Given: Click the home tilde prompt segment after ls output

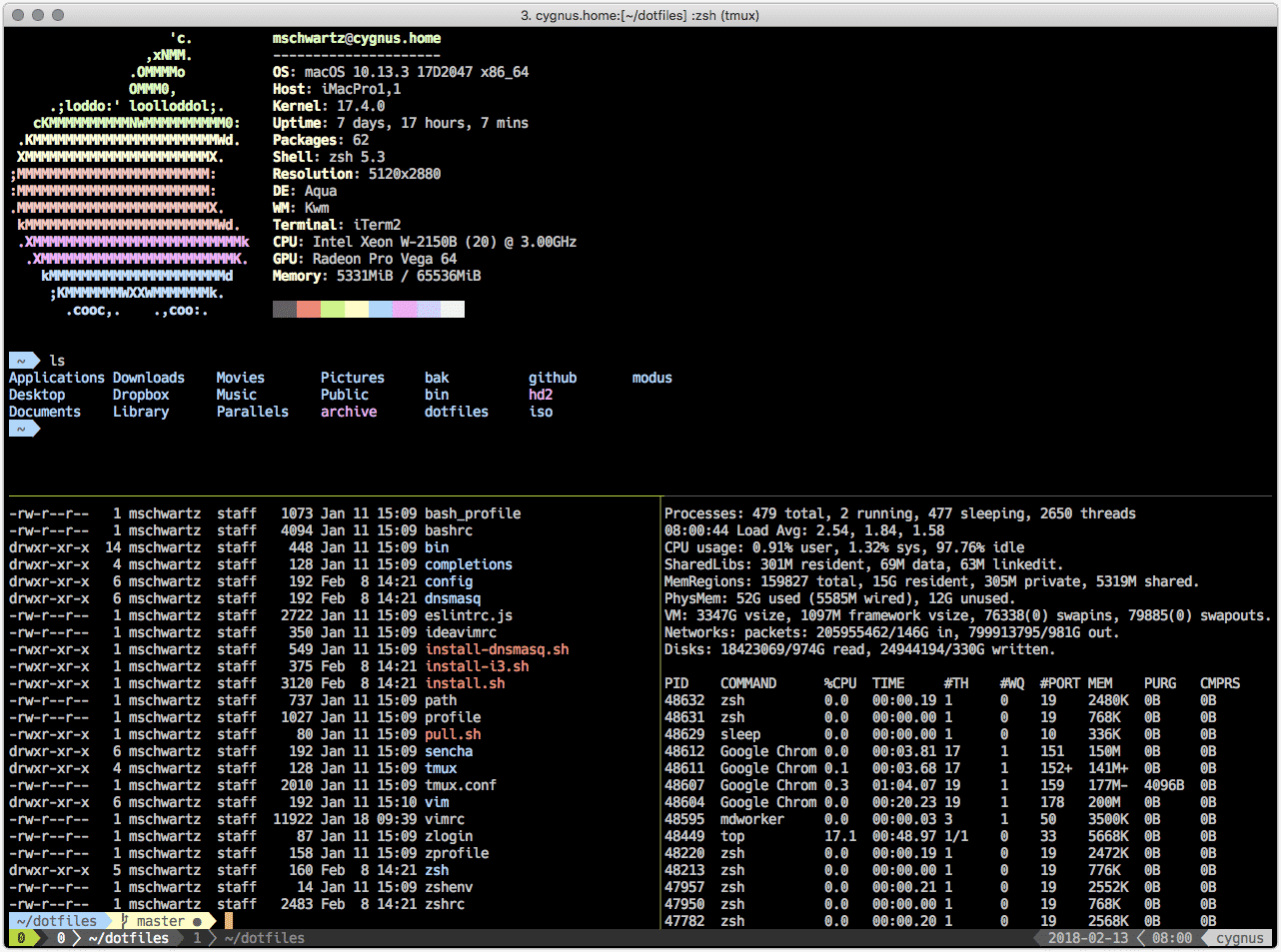Looking at the screenshot, I should click(22, 429).
